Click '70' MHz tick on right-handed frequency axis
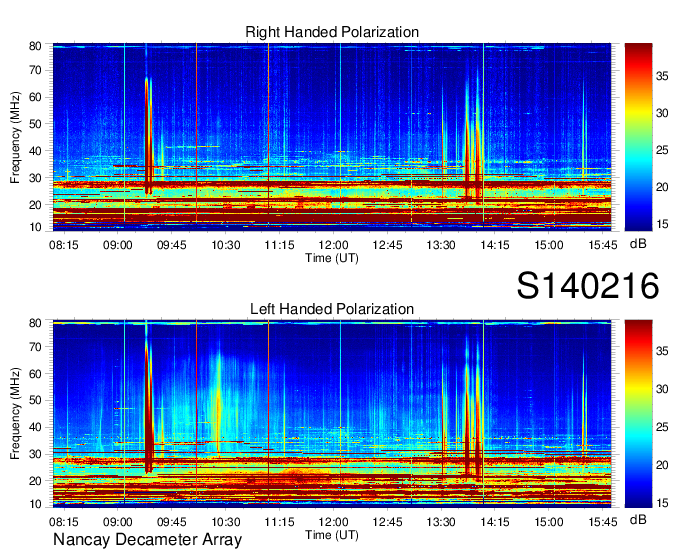This screenshot has width=680, height=552. point(35,70)
